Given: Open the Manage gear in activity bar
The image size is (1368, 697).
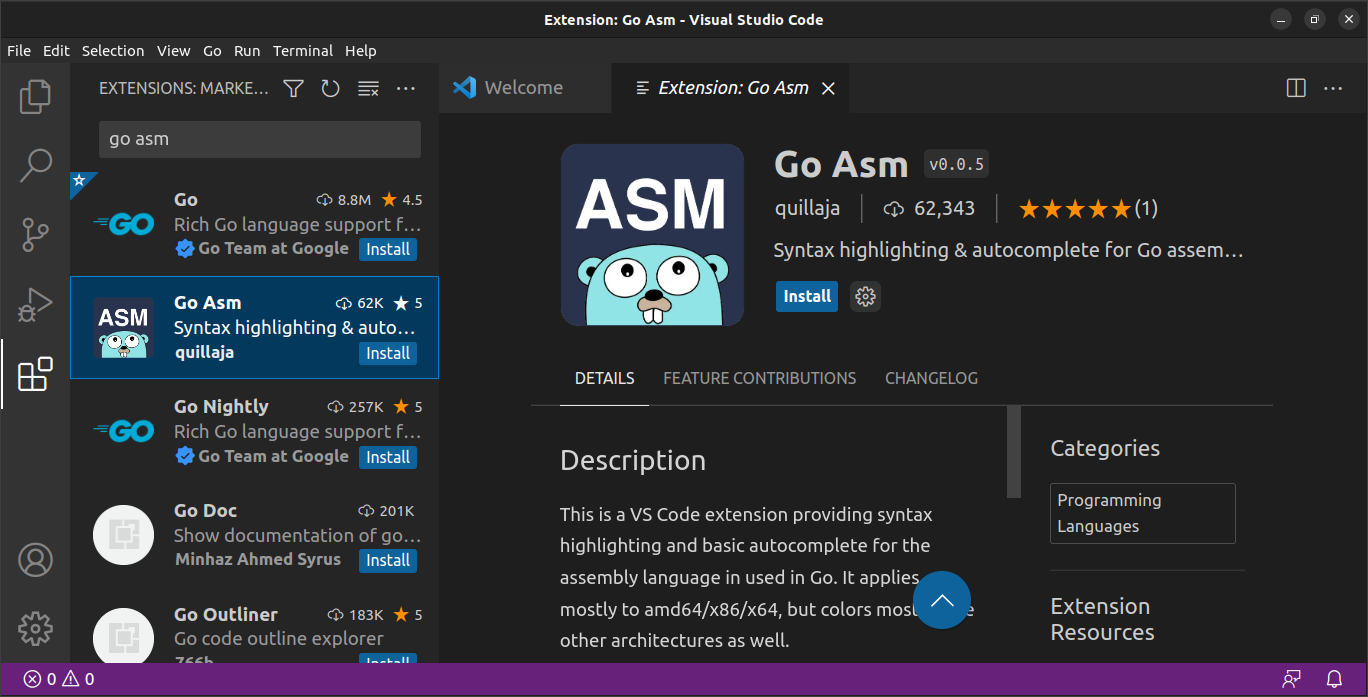Looking at the screenshot, I should 35,629.
